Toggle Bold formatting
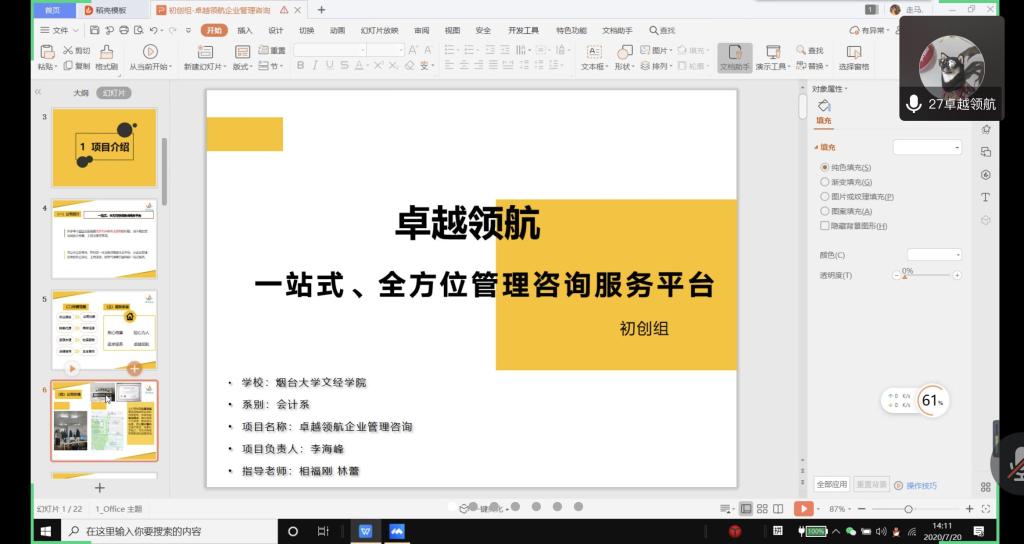The image size is (1024, 544). (x=300, y=65)
